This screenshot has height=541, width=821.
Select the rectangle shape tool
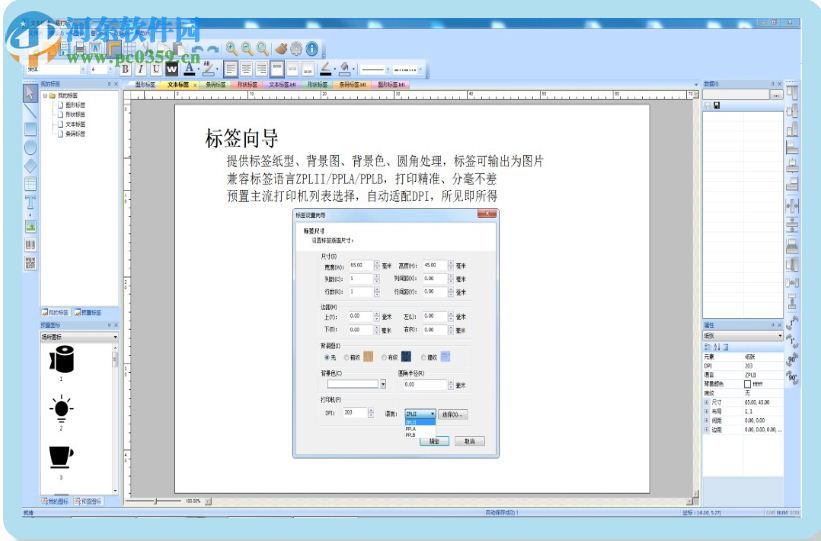tap(30, 129)
